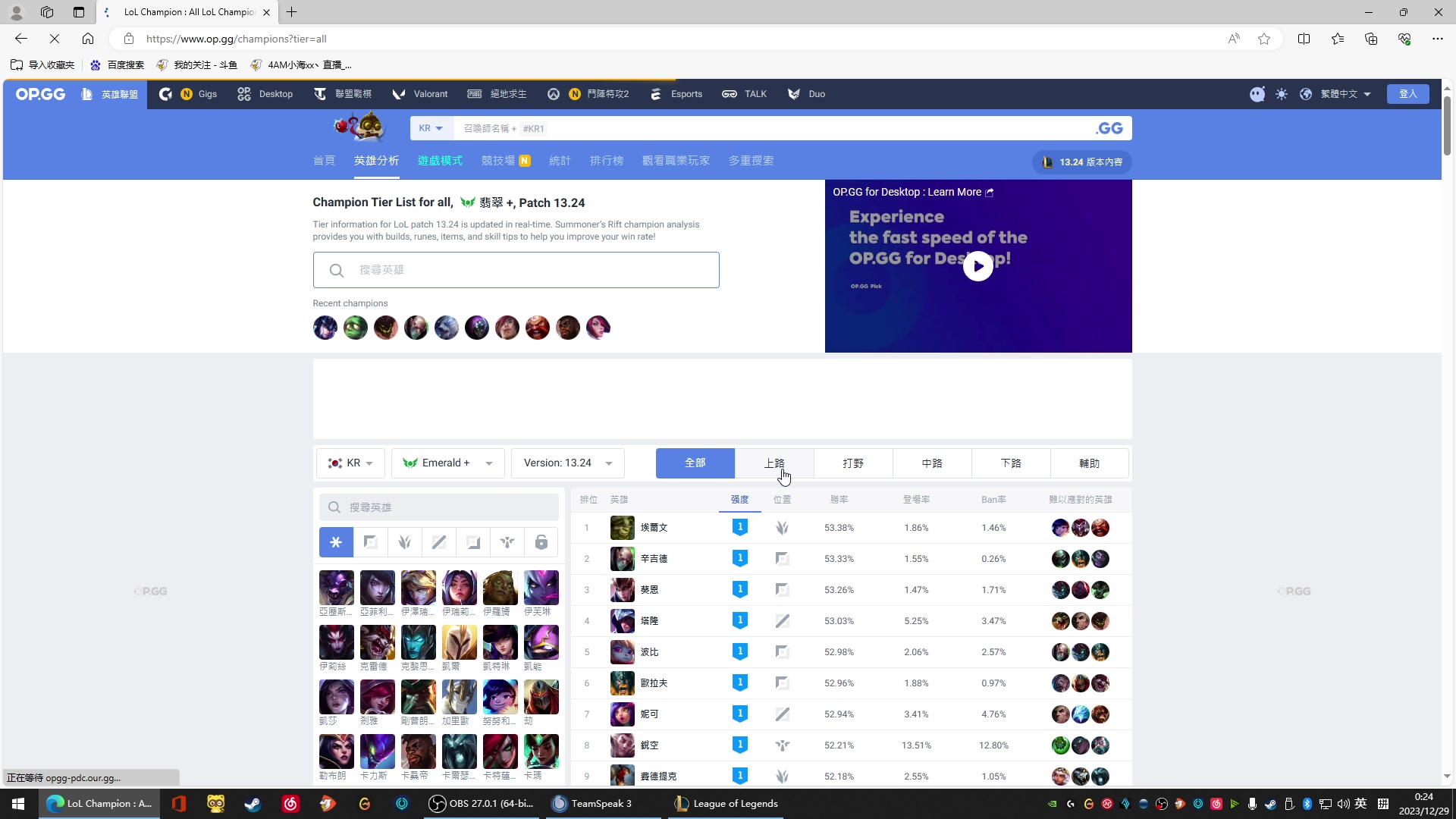The width and height of the screenshot is (1456, 819).
Task: Play the OP.GG Desktop promo video
Action: click(977, 266)
